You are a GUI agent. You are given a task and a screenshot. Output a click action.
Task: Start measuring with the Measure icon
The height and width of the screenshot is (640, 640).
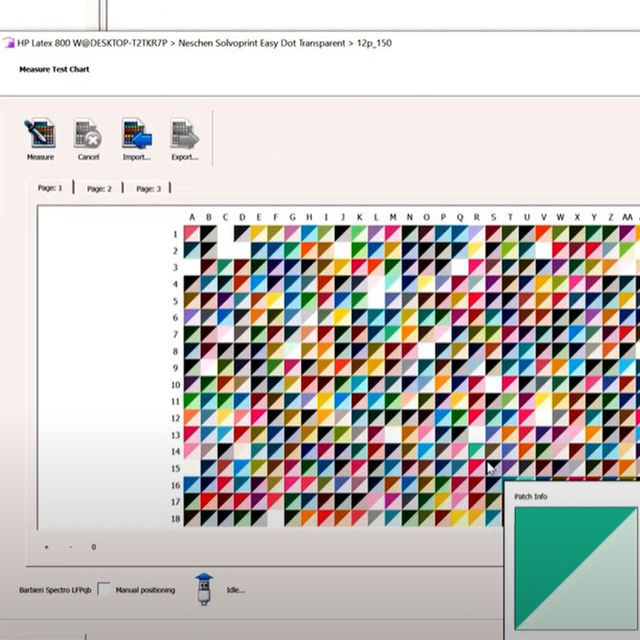click(40, 139)
